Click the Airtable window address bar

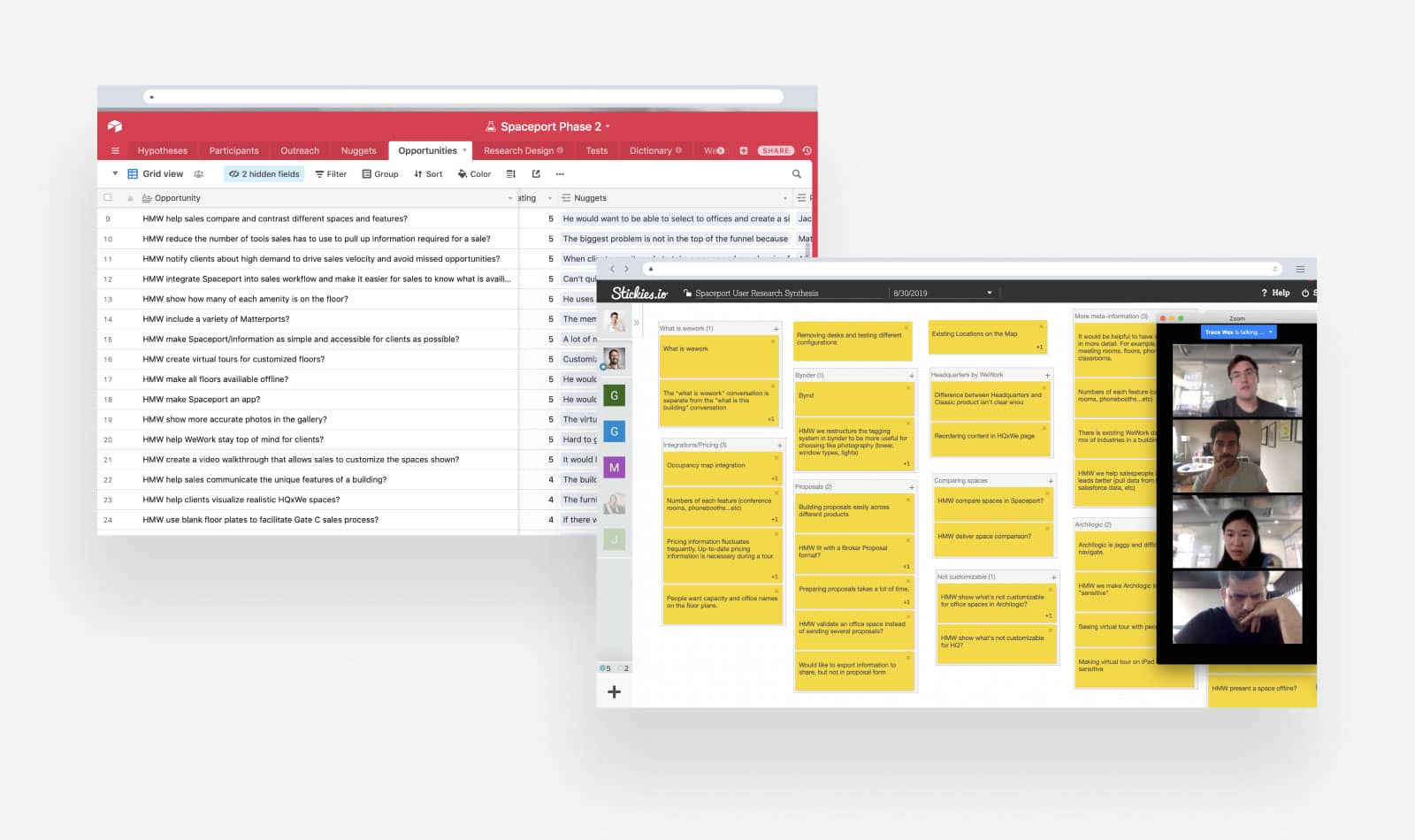(463, 96)
